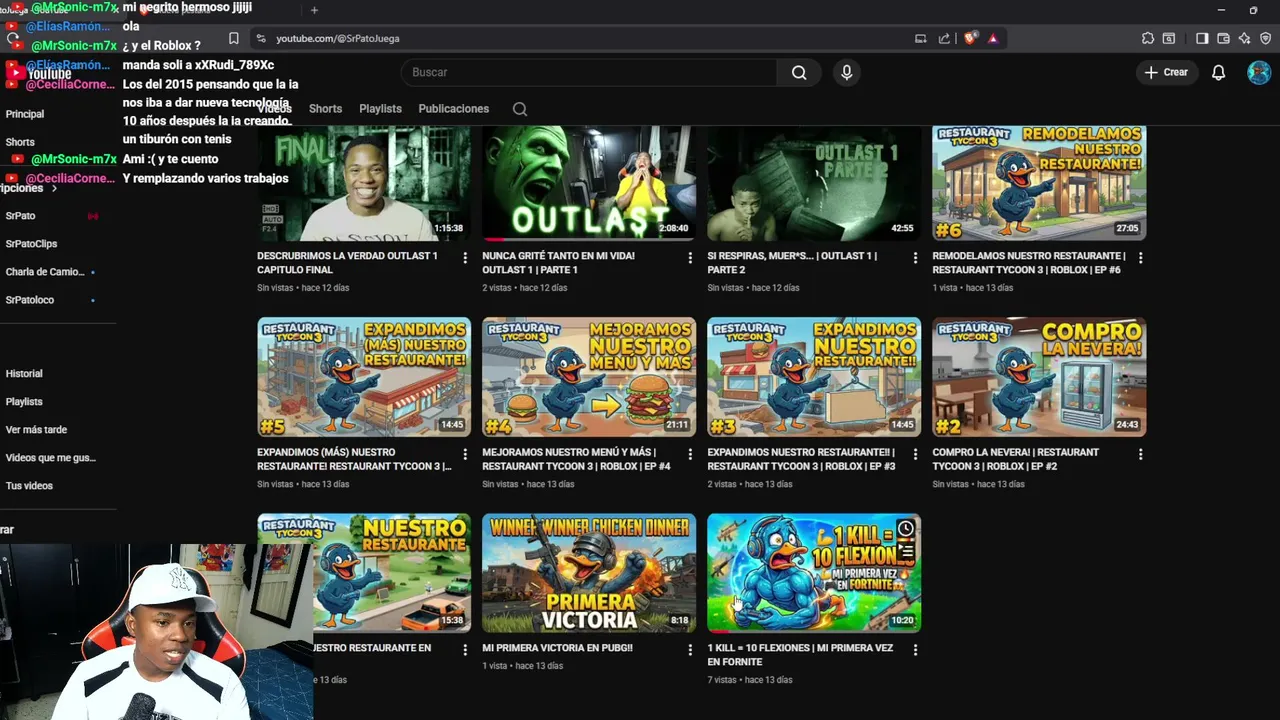Viewport: 1280px width, 720px height.
Task: Click the install app icon in address bar
Action: click(920, 38)
